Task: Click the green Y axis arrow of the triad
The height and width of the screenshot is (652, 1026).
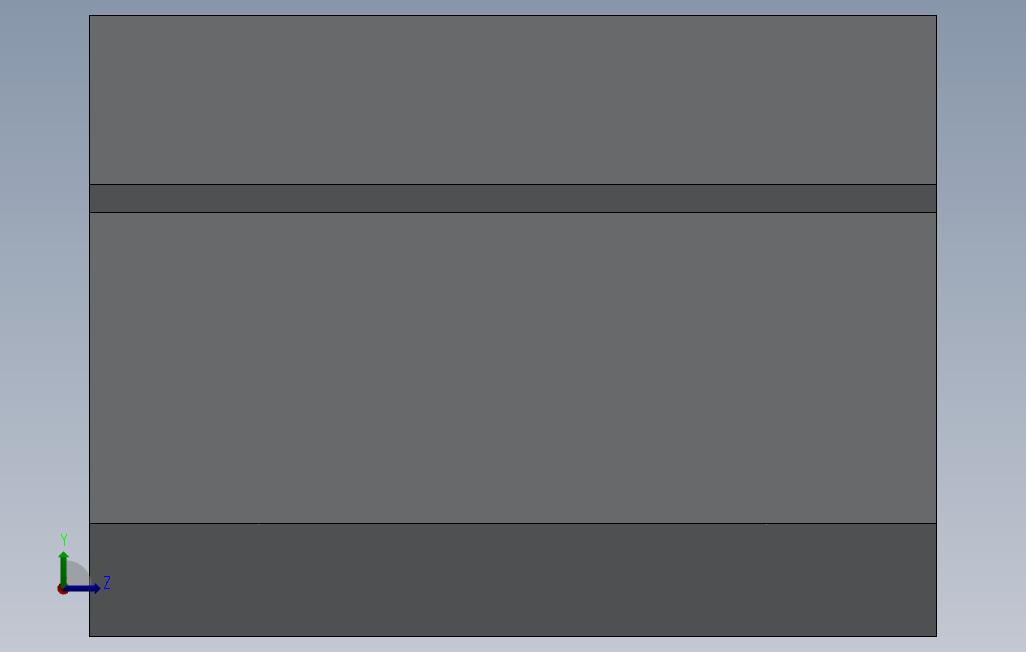Action: [63, 568]
